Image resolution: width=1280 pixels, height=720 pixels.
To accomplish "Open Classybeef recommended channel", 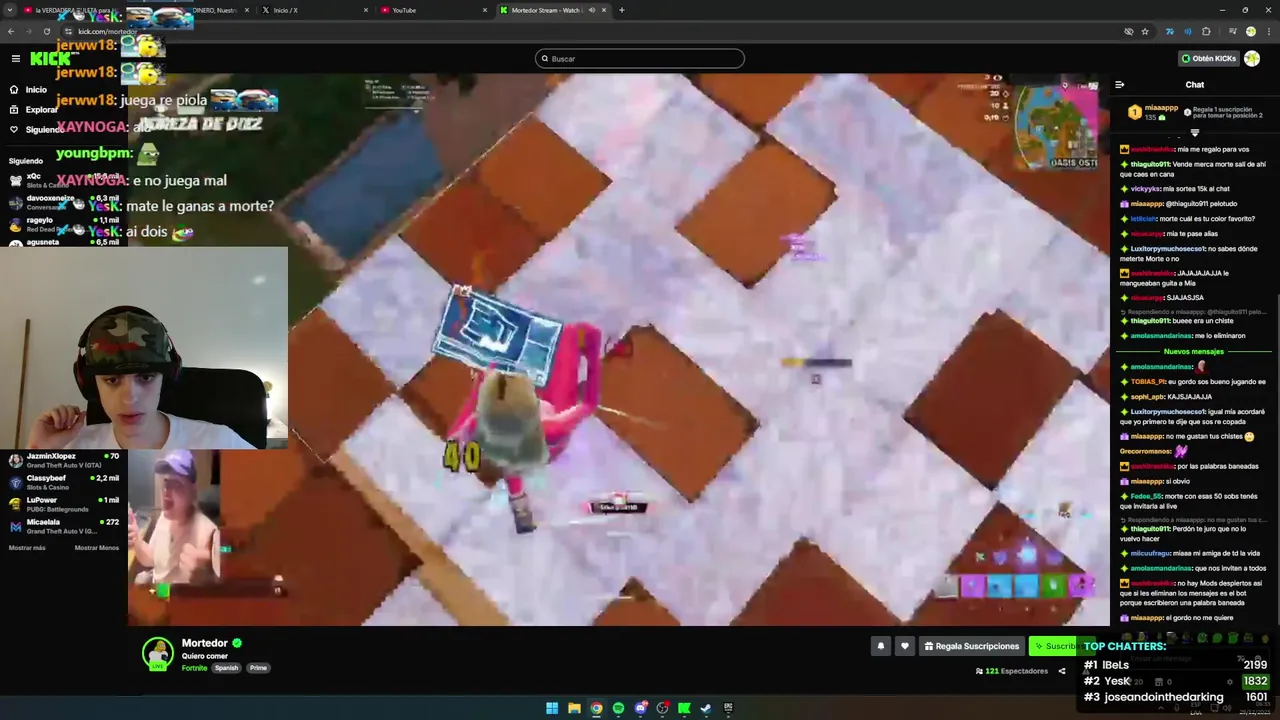I will [64, 482].
